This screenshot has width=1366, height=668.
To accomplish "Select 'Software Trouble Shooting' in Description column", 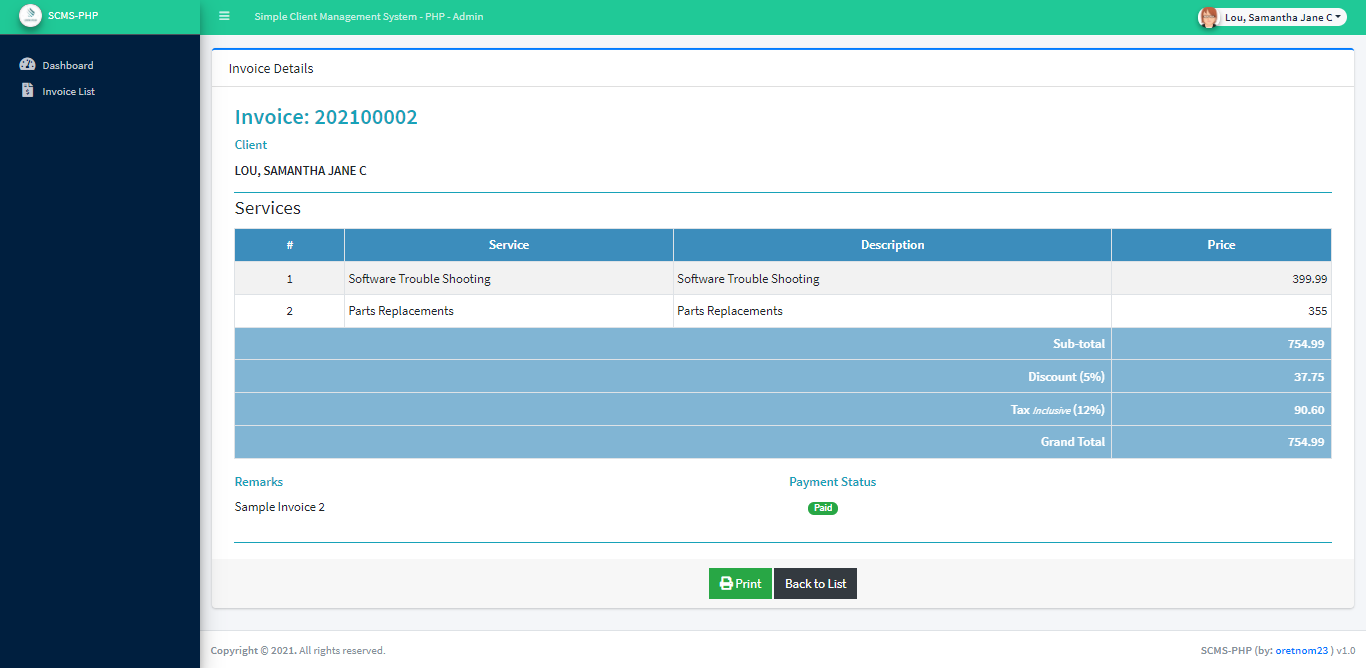I will click(x=748, y=279).
